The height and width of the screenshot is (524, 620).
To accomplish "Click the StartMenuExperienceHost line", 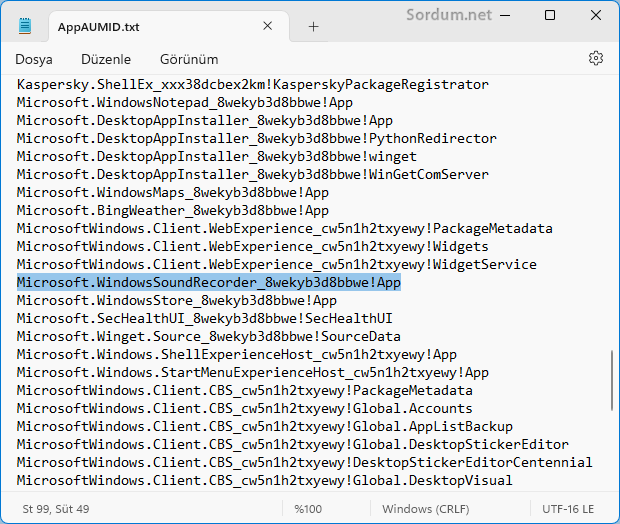I will (253, 373).
